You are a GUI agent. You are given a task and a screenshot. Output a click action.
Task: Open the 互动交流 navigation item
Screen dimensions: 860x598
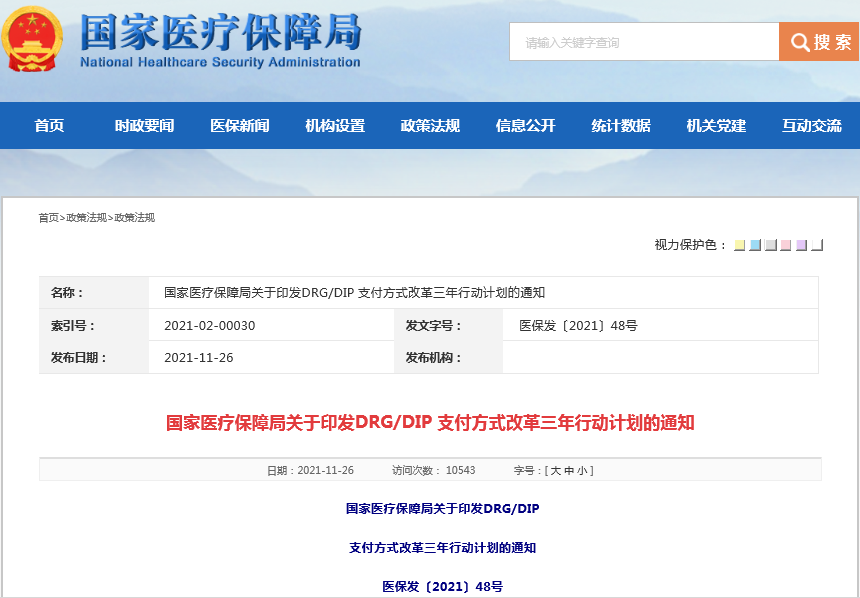click(812, 126)
